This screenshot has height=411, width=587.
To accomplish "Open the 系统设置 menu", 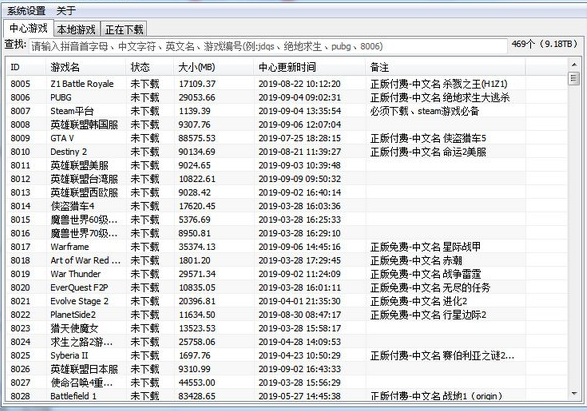I will (x=26, y=11).
